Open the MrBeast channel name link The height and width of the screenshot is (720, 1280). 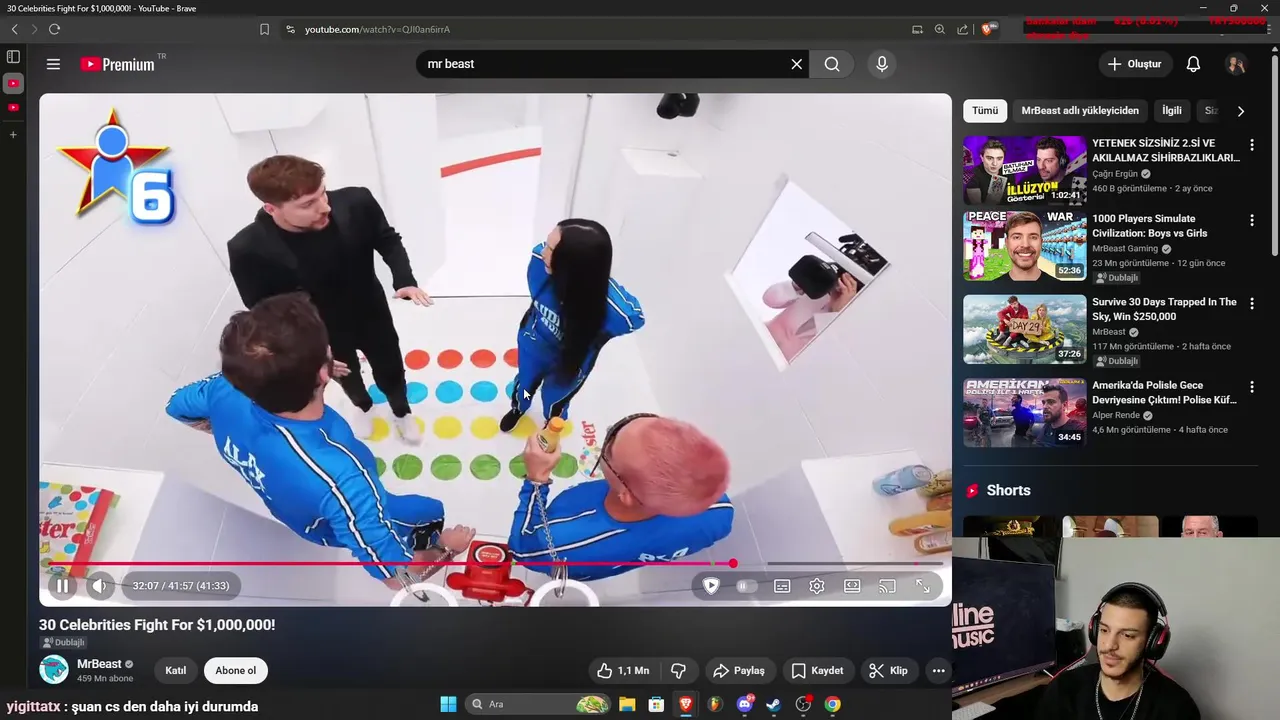(99, 664)
